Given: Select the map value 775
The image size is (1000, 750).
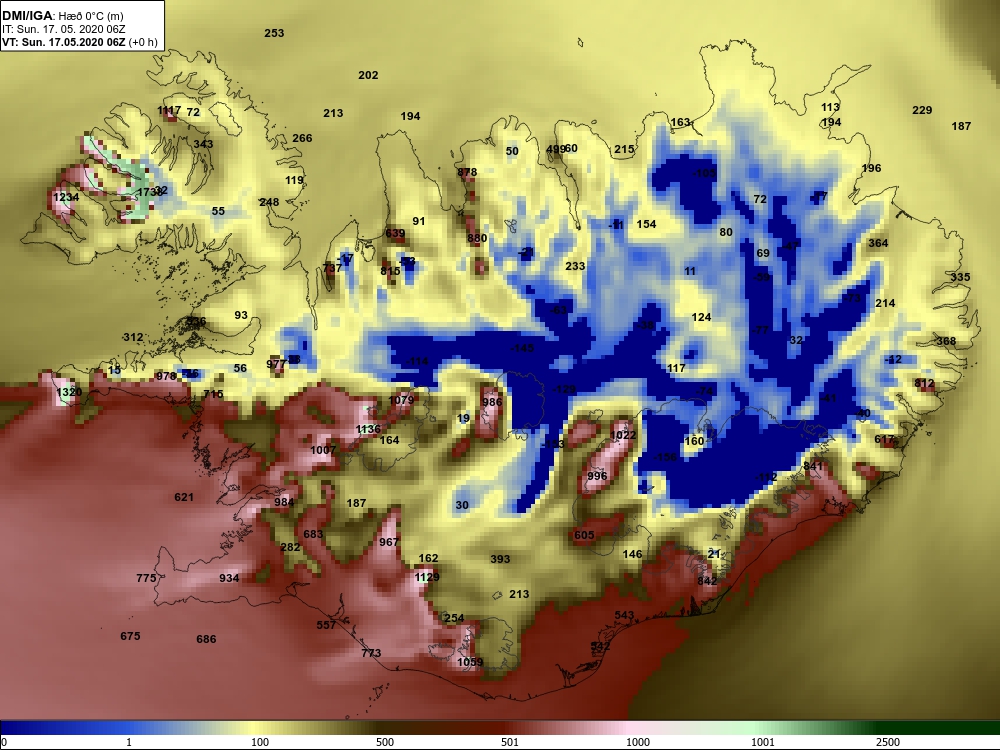Looking at the screenshot, I should click(146, 578).
